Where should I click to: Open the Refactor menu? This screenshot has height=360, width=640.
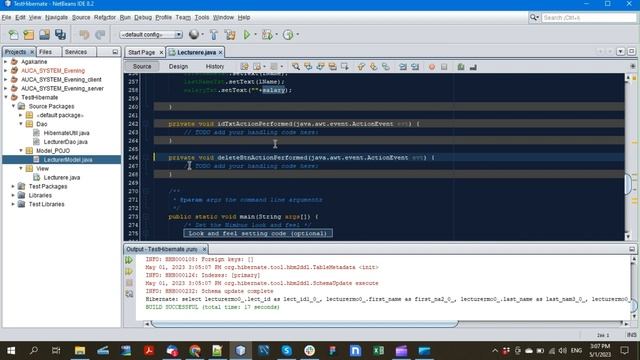[105, 18]
